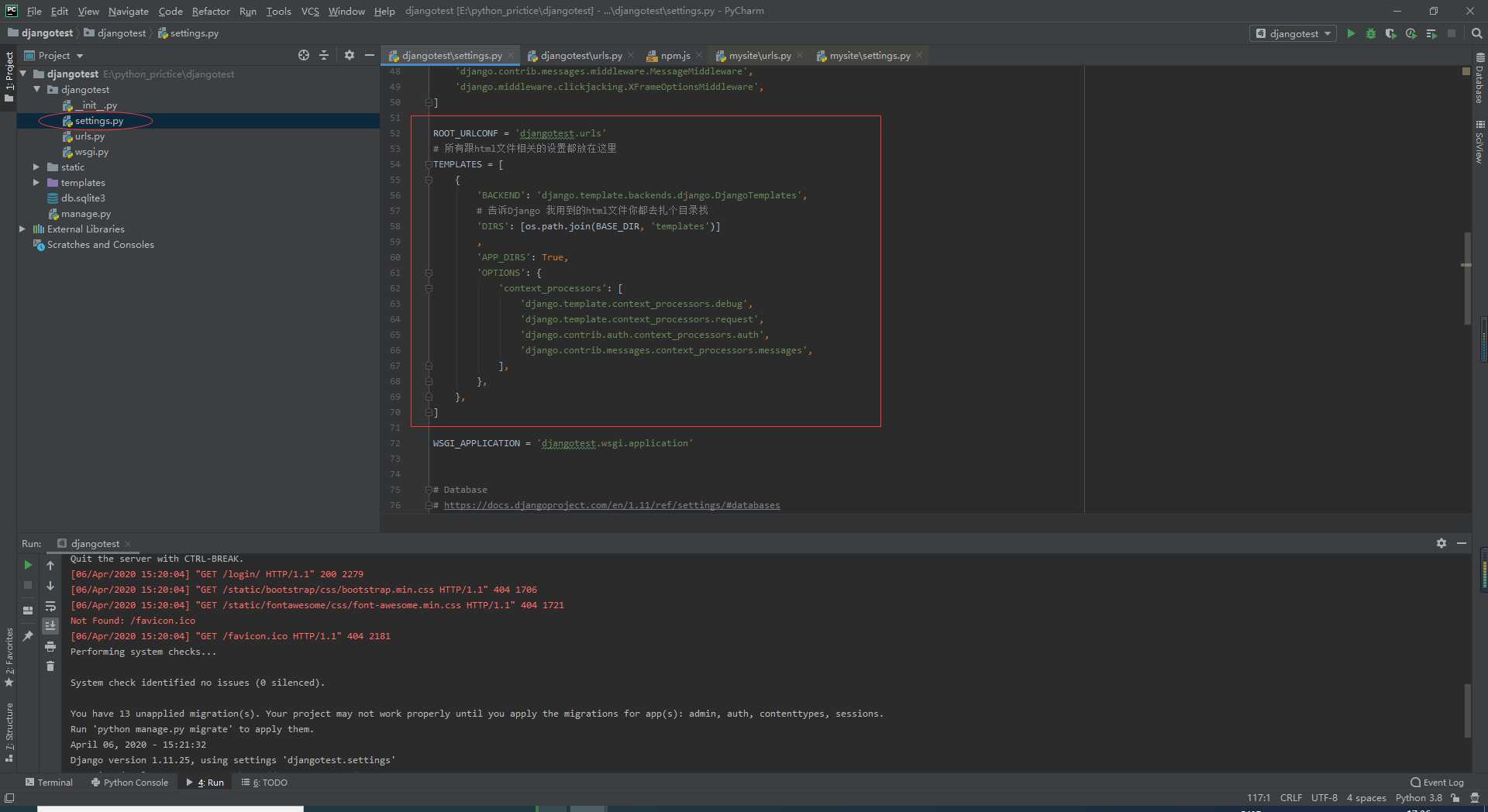This screenshot has width=1488, height=812.
Task: Collapse the root djangotest project node
Action: point(23,74)
